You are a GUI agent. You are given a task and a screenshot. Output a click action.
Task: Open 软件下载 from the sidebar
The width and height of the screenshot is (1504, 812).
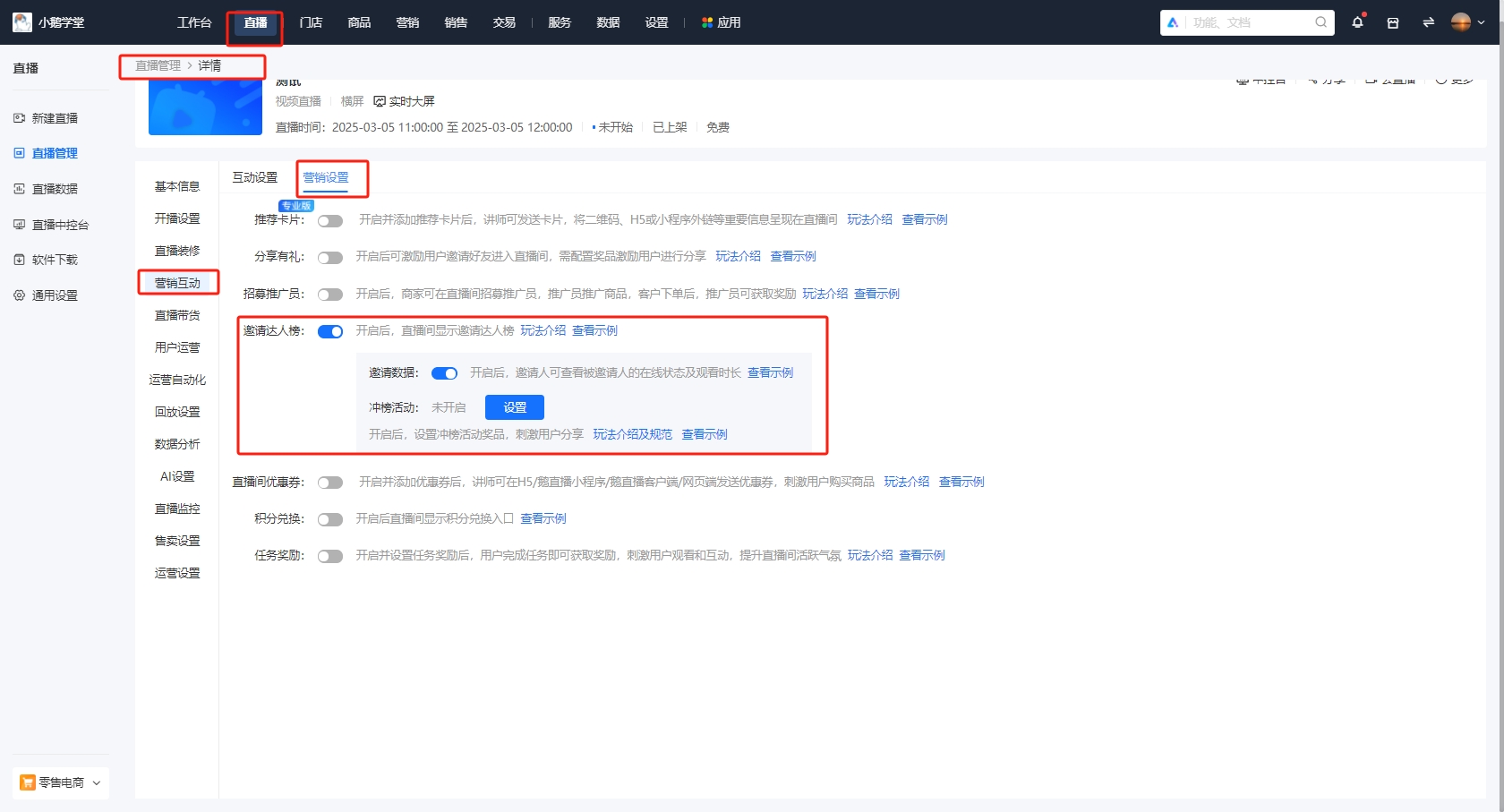tap(56, 260)
